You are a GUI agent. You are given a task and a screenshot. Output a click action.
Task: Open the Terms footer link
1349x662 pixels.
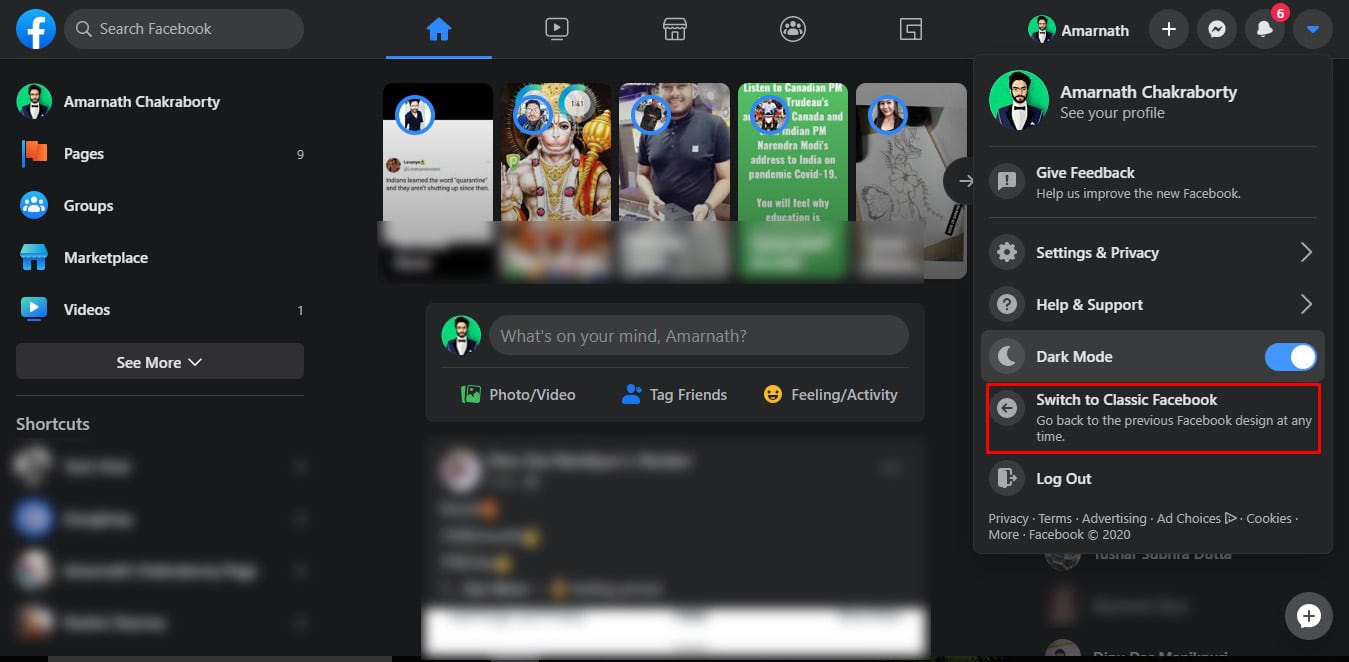(1055, 519)
